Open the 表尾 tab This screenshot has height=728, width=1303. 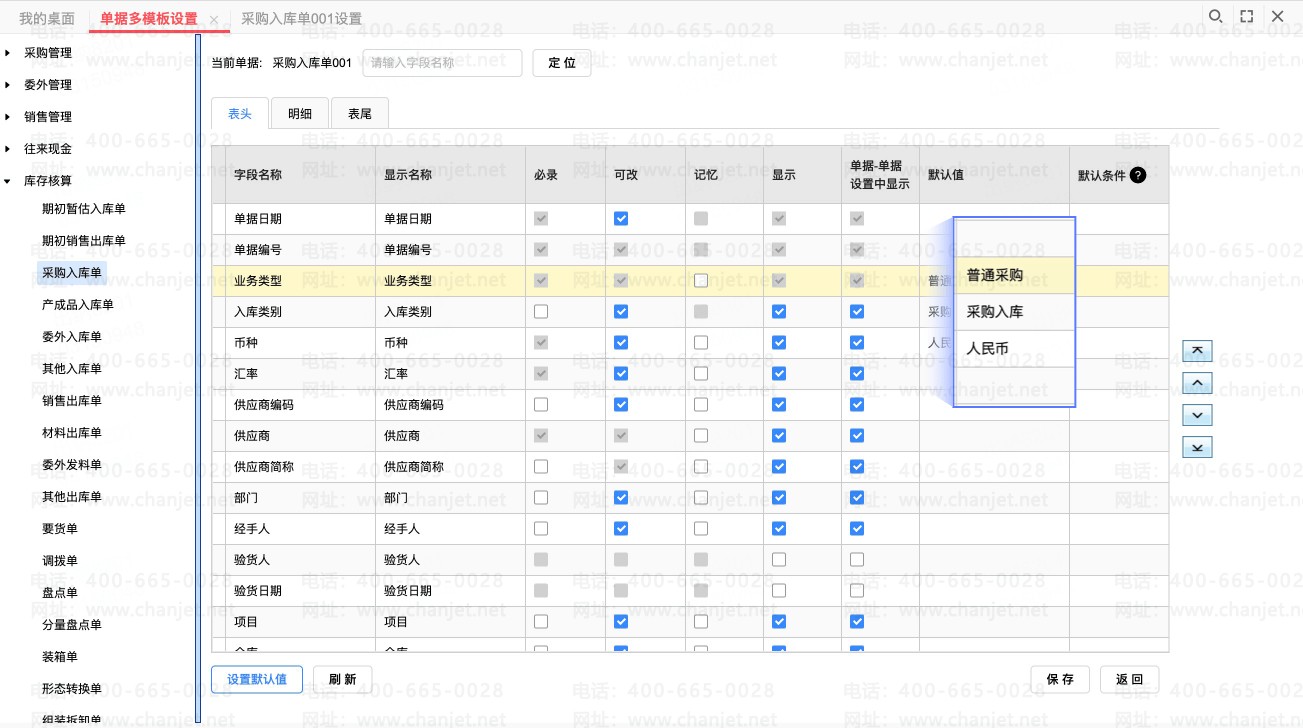click(360, 113)
